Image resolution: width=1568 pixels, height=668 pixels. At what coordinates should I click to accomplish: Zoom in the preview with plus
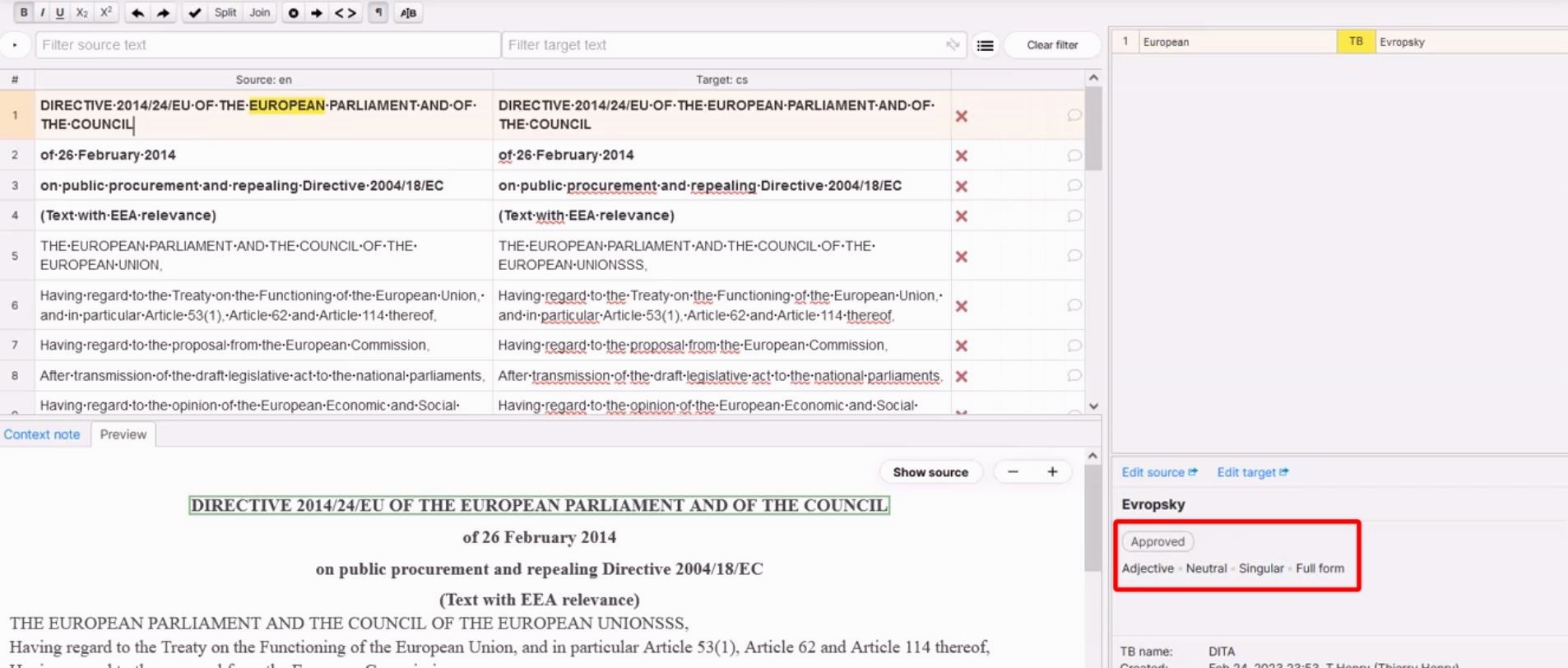[1052, 471]
